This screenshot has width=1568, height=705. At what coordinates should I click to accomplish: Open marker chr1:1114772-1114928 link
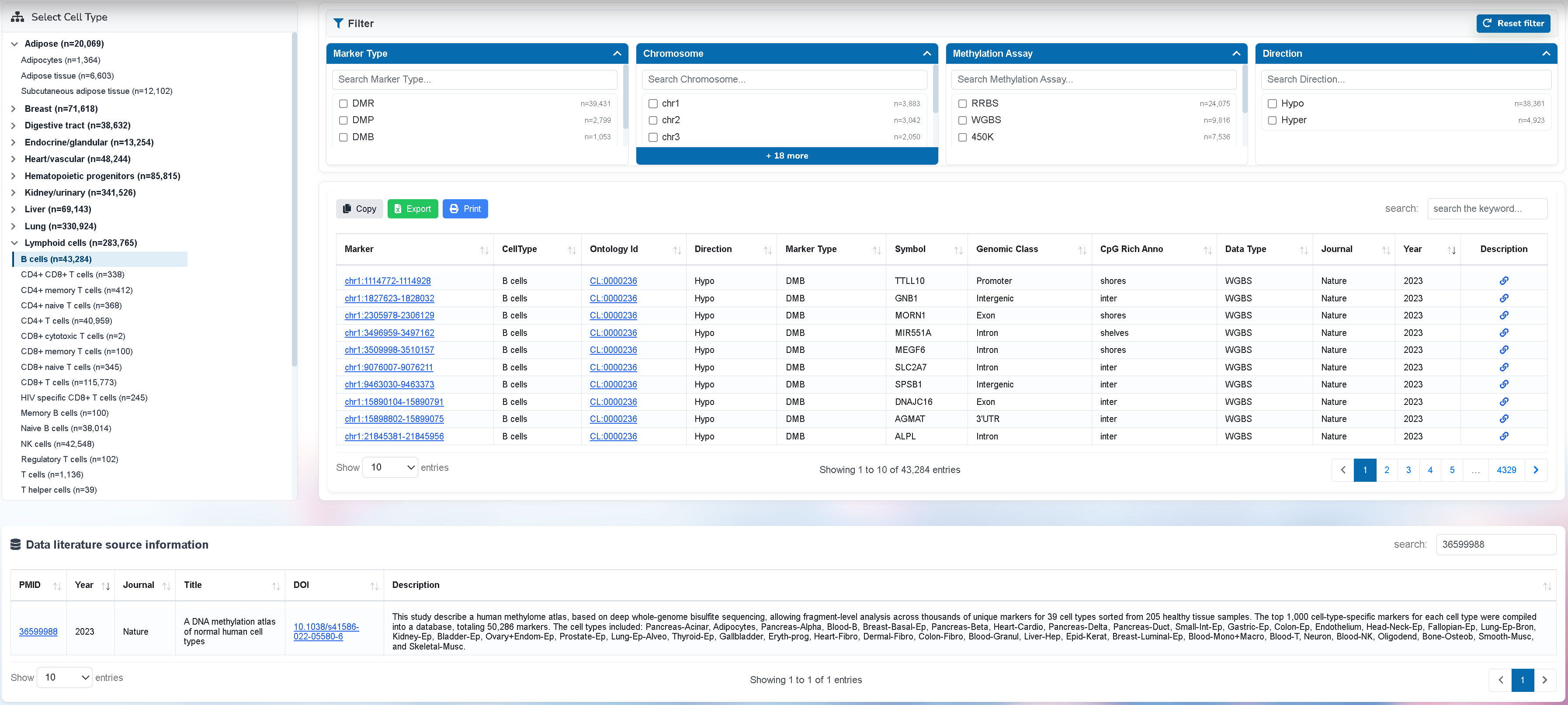(x=387, y=281)
